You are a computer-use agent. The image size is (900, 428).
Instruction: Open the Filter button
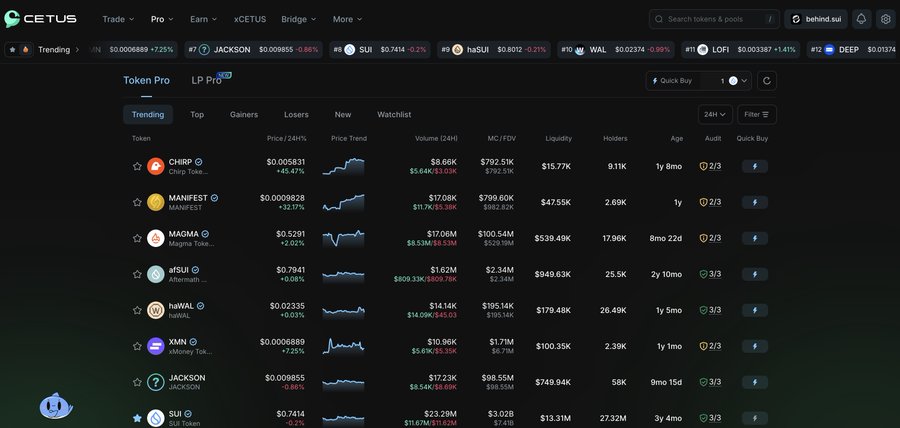[x=757, y=115]
